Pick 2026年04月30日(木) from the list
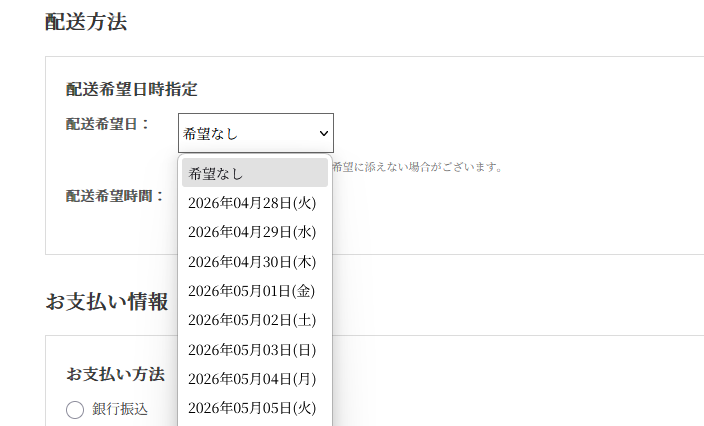This screenshot has width=704, height=426. coord(252,261)
